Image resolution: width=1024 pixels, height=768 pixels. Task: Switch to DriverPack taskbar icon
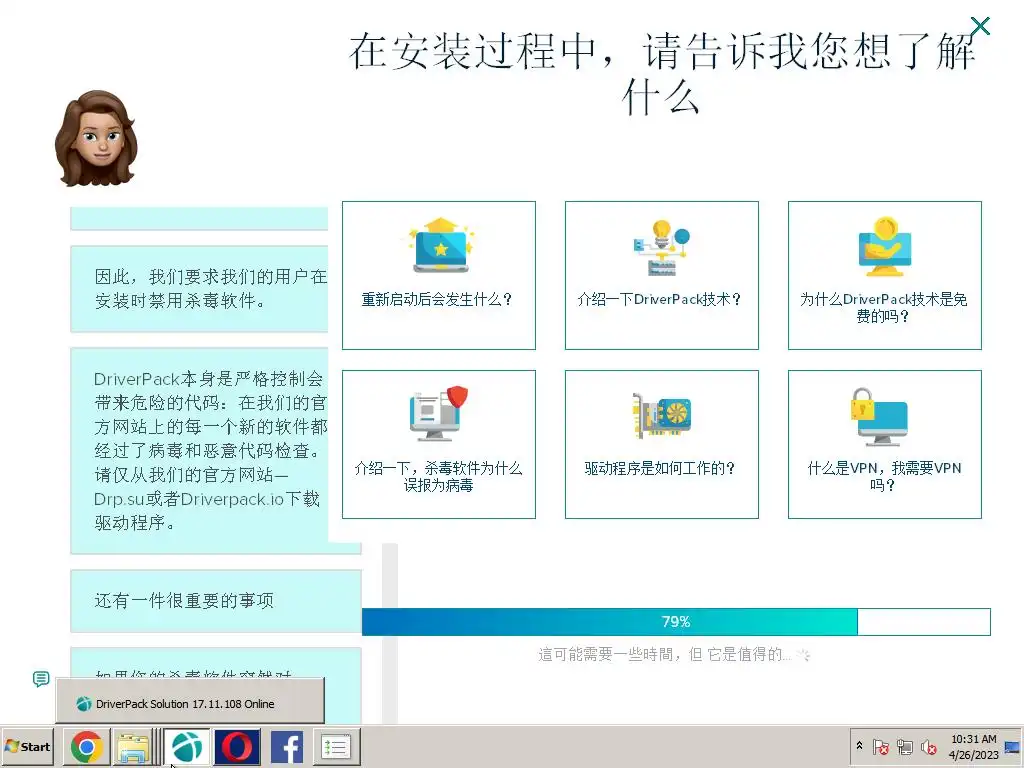187,747
